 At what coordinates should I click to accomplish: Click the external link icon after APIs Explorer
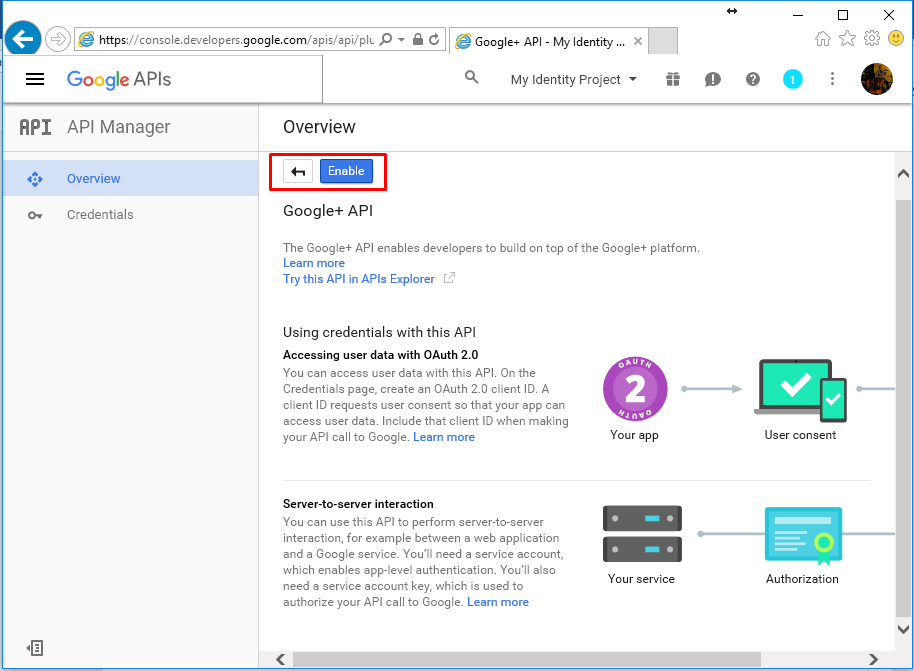coord(449,278)
